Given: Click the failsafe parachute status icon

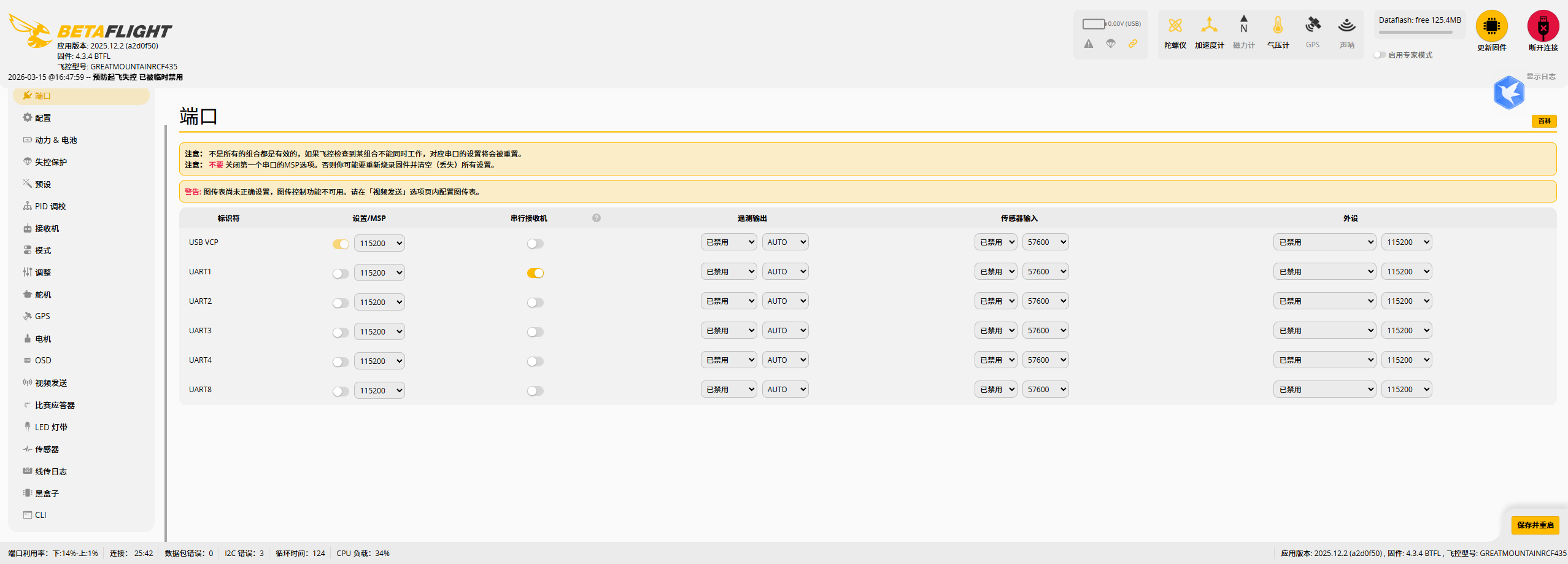Looking at the screenshot, I should coord(1111,44).
